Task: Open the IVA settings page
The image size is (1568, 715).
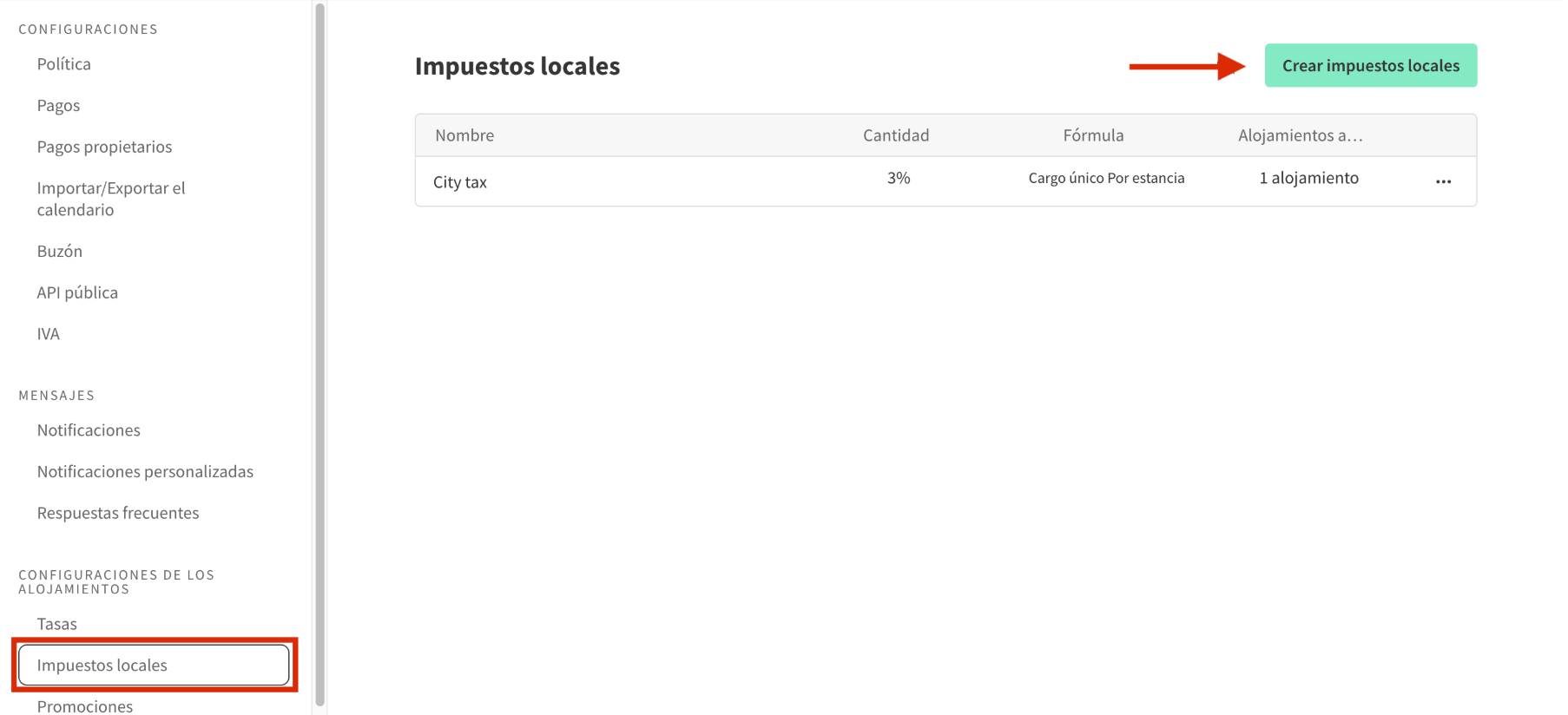Action: tap(48, 333)
